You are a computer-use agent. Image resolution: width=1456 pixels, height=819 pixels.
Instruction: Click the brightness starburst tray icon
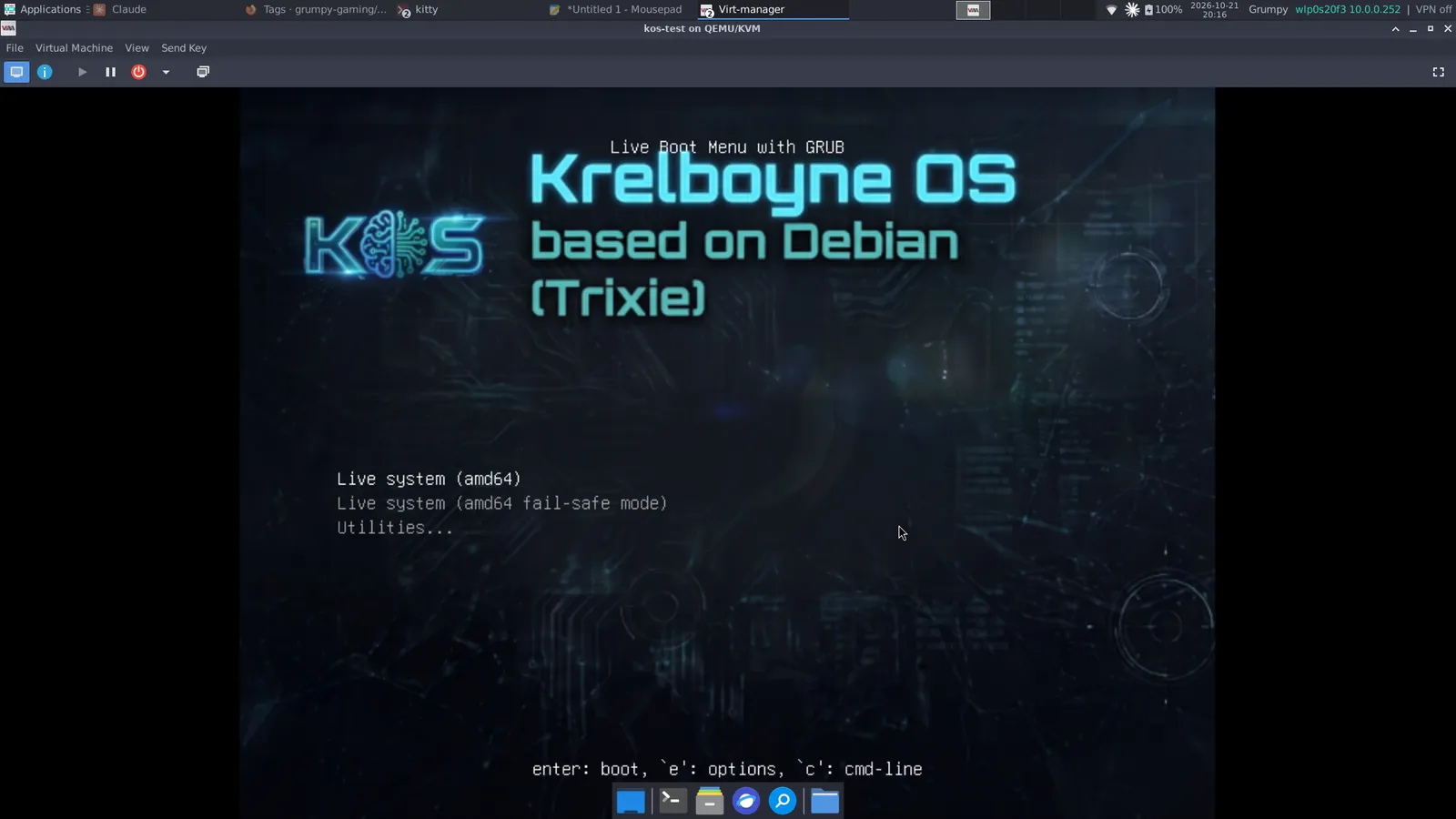pyautogui.click(x=1132, y=10)
